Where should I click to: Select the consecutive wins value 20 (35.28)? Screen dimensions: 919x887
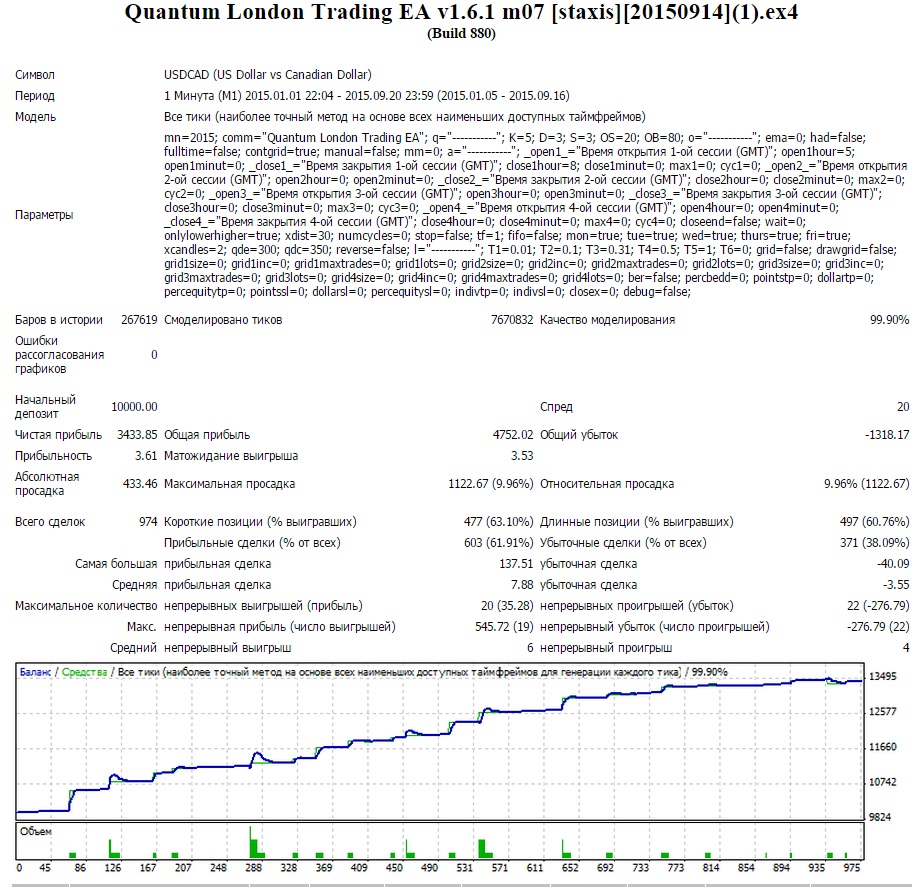pos(507,606)
